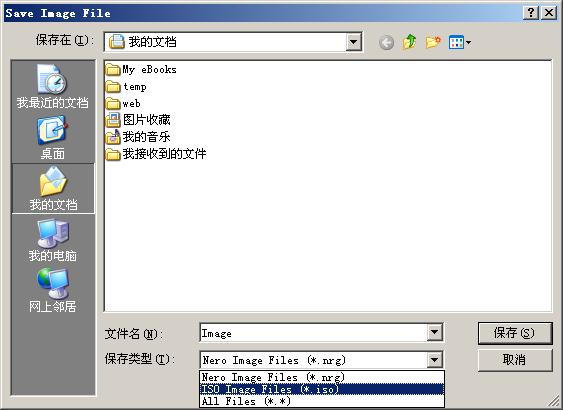The height and width of the screenshot is (410, 563).
Task: Click the 取消 cancel button
Action: click(x=515, y=360)
